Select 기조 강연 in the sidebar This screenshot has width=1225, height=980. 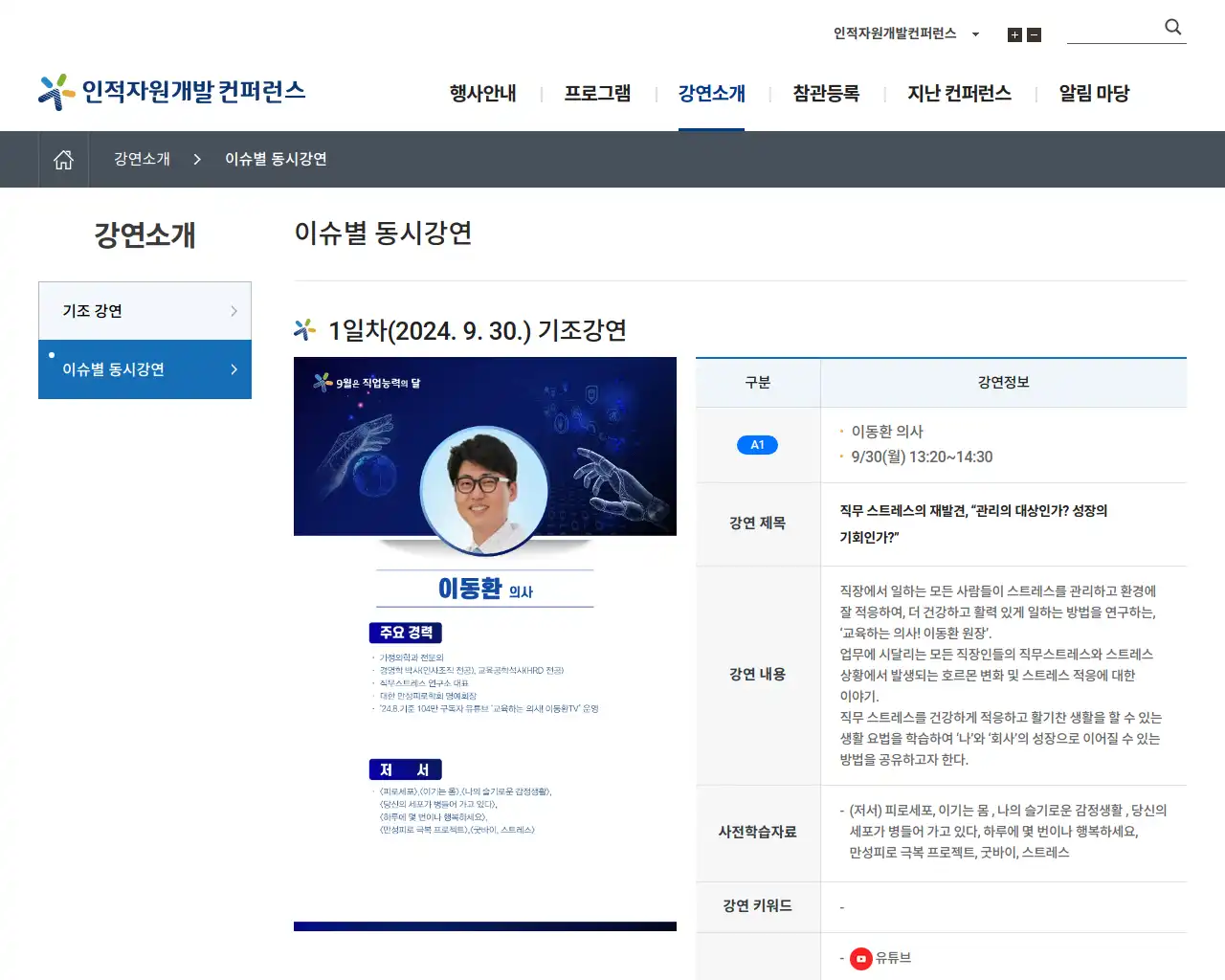pos(145,311)
